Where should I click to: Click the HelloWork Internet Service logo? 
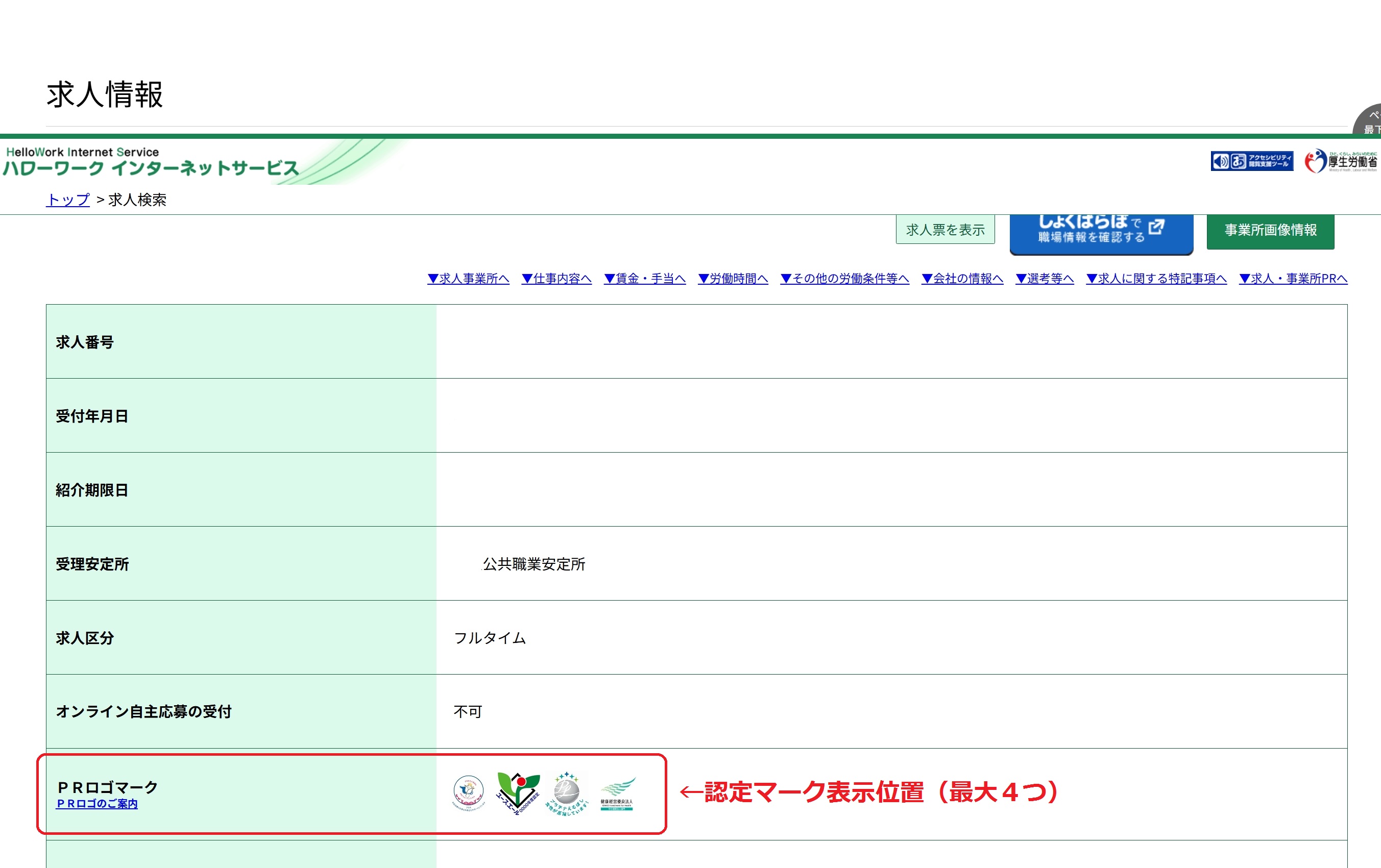click(150, 161)
